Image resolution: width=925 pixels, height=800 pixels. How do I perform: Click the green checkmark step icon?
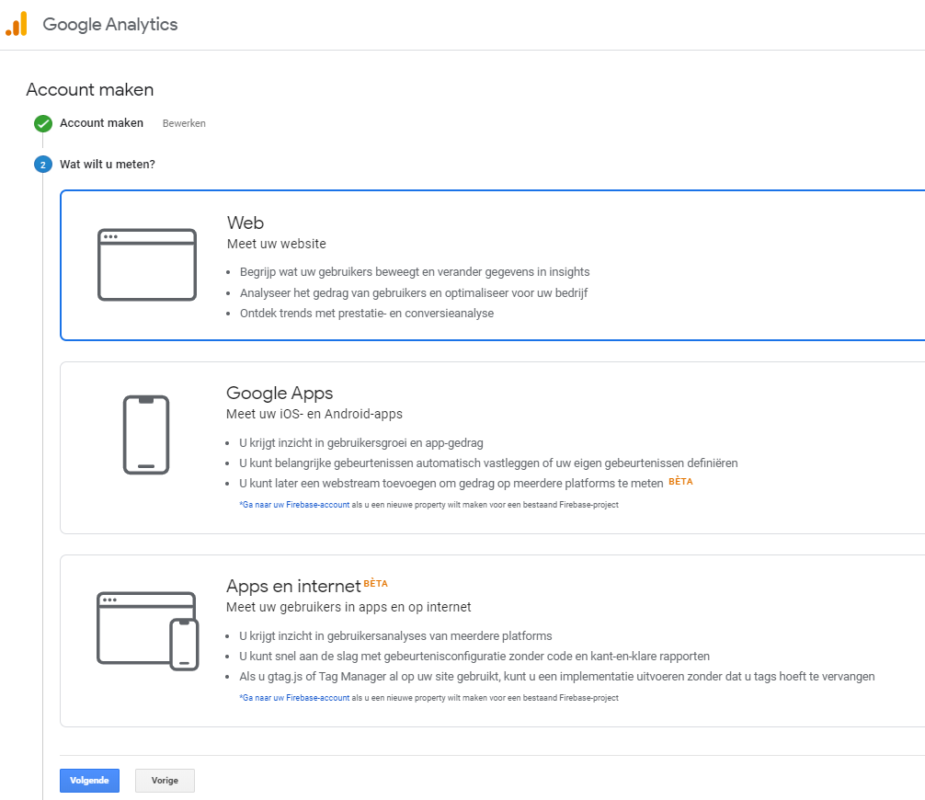(x=43, y=123)
